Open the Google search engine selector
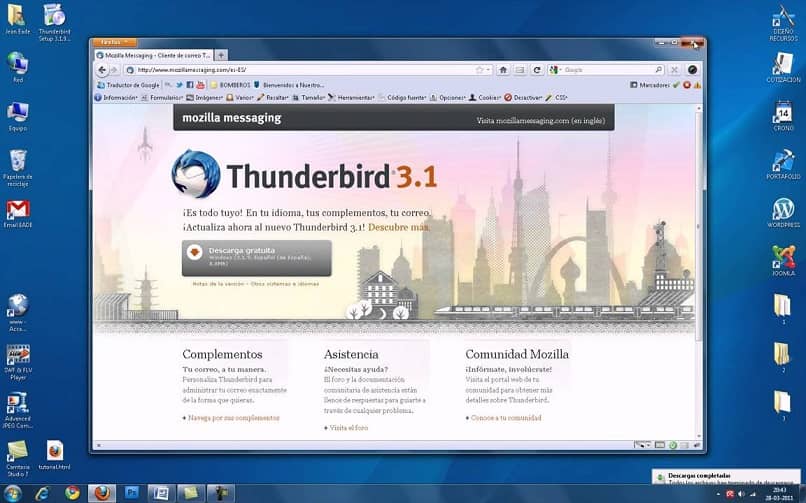The image size is (806, 503). [555, 70]
